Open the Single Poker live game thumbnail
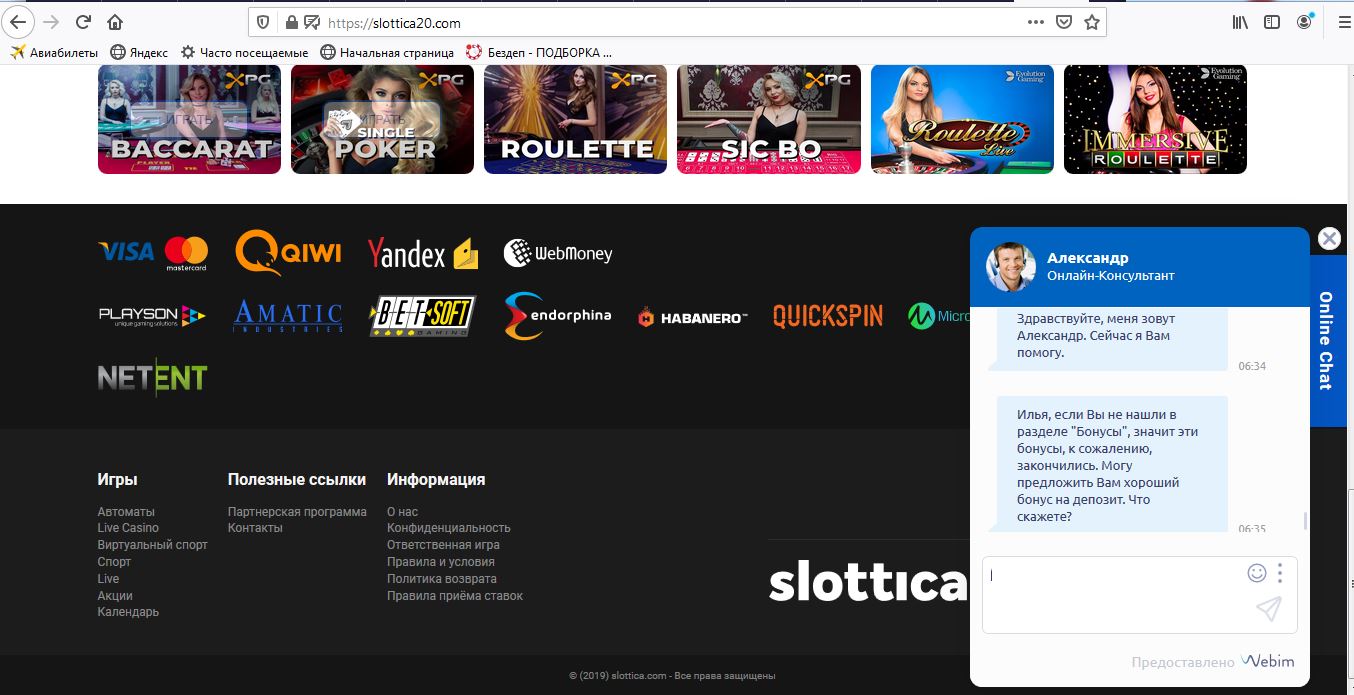 point(382,119)
